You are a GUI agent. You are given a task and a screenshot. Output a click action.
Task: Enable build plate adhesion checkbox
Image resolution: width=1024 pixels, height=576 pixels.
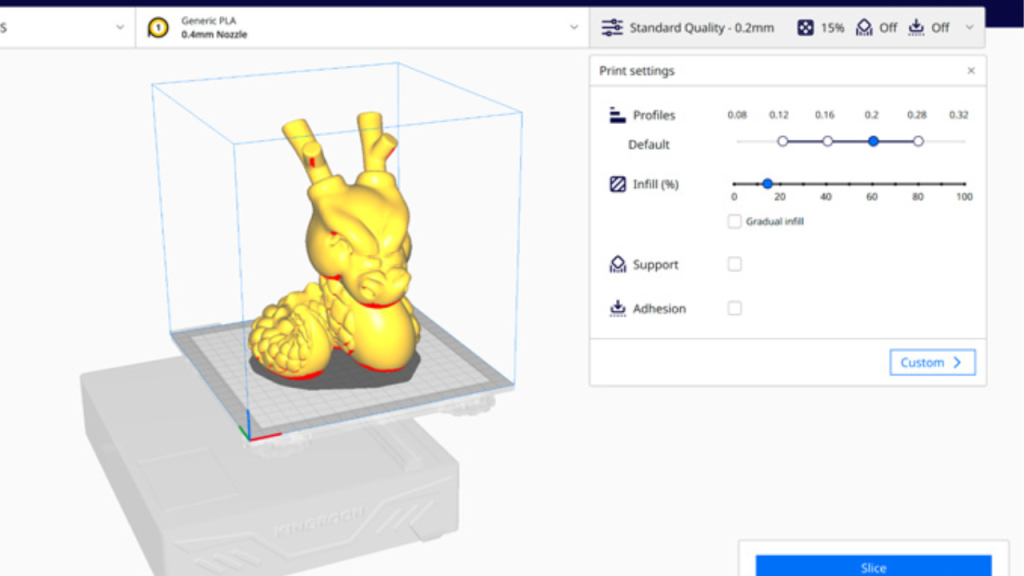(x=735, y=308)
